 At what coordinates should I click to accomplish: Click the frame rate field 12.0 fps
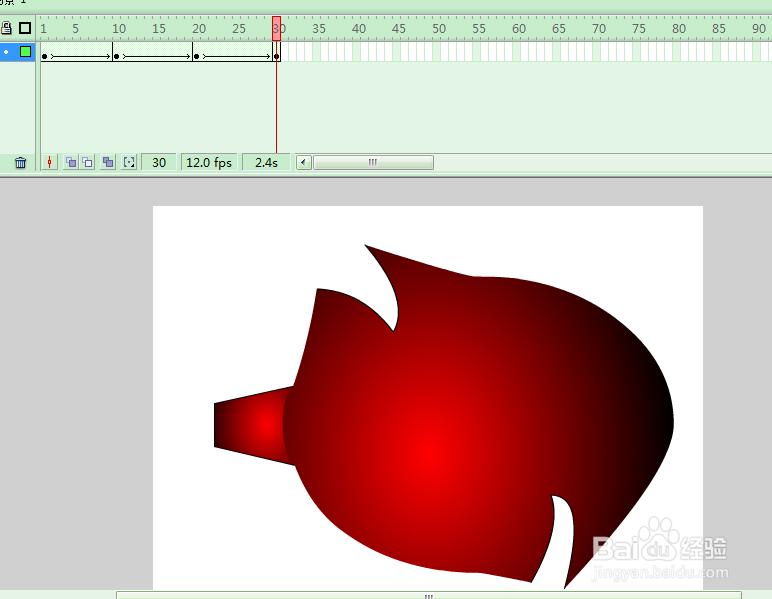209,162
